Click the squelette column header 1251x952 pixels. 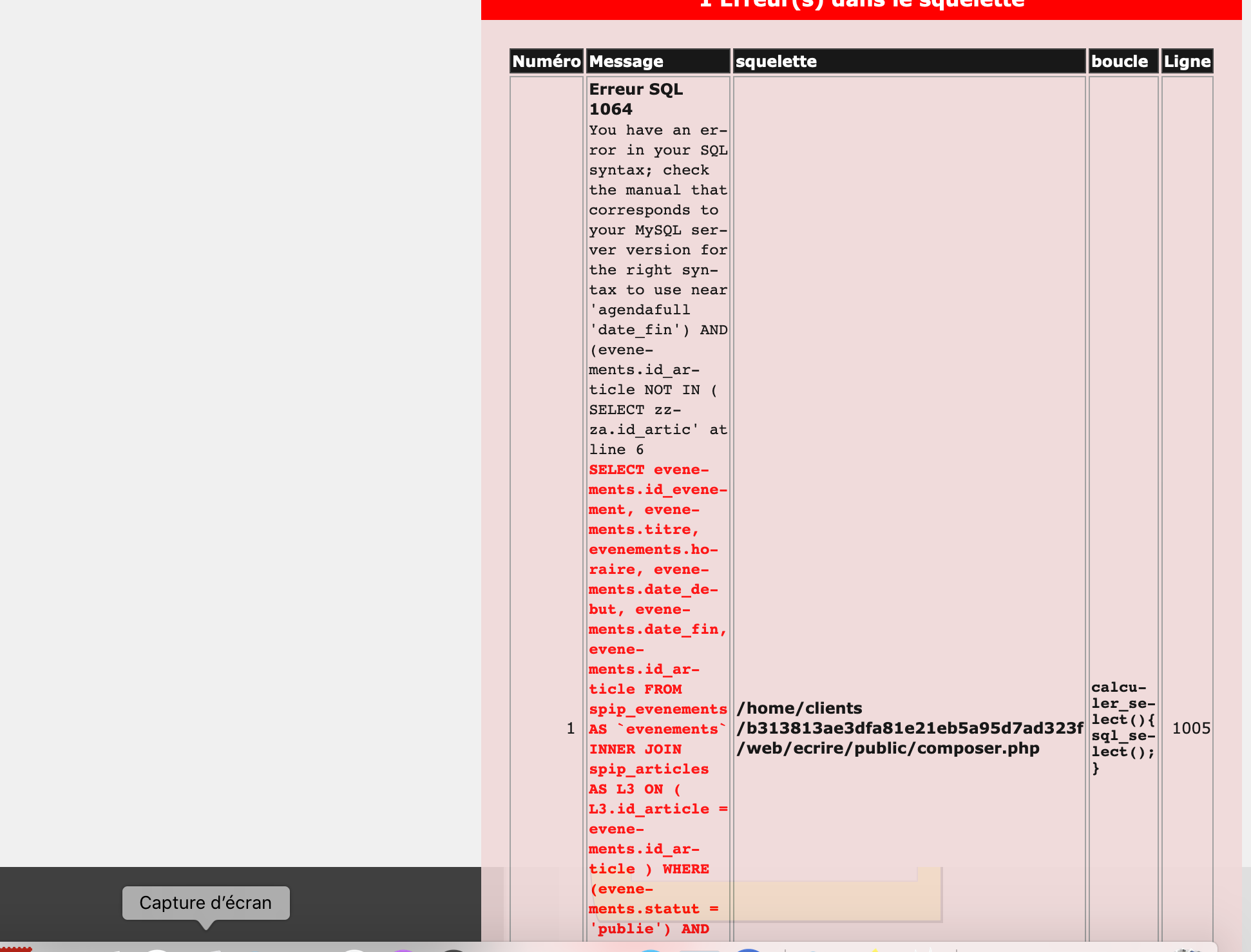(909, 61)
